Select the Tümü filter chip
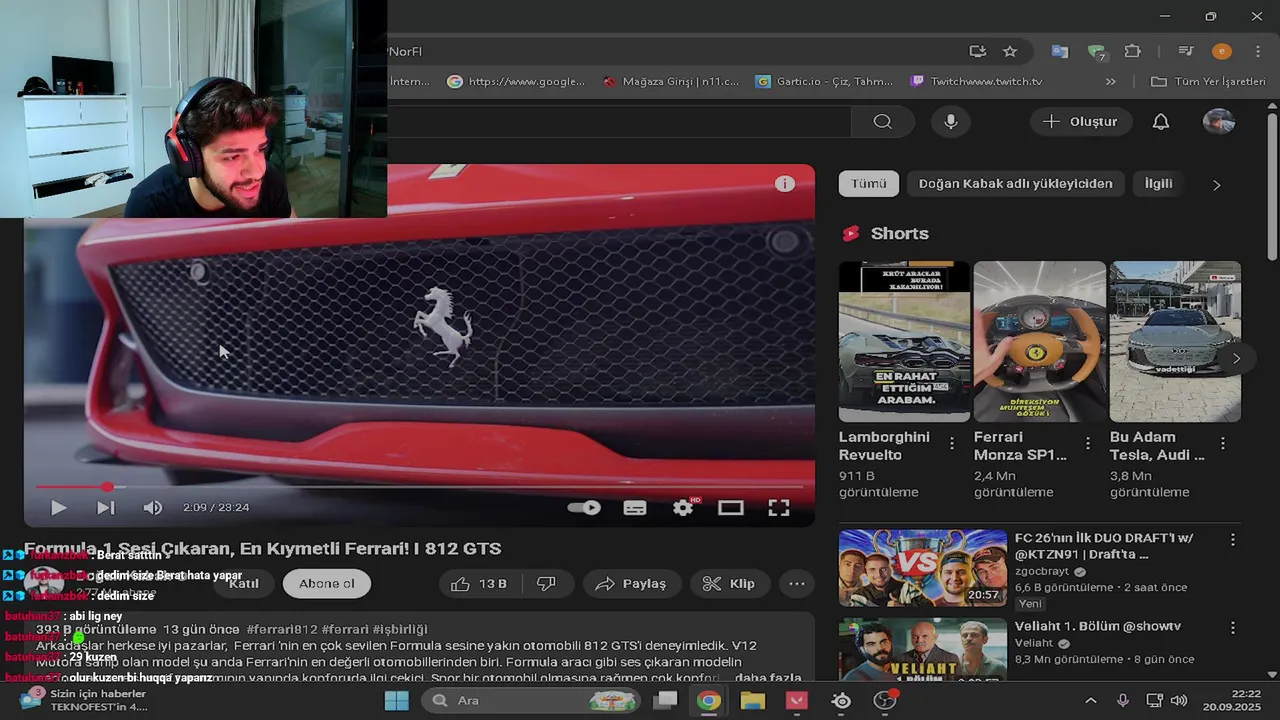Image resolution: width=1280 pixels, height=720 pixels. click(869, 184)
